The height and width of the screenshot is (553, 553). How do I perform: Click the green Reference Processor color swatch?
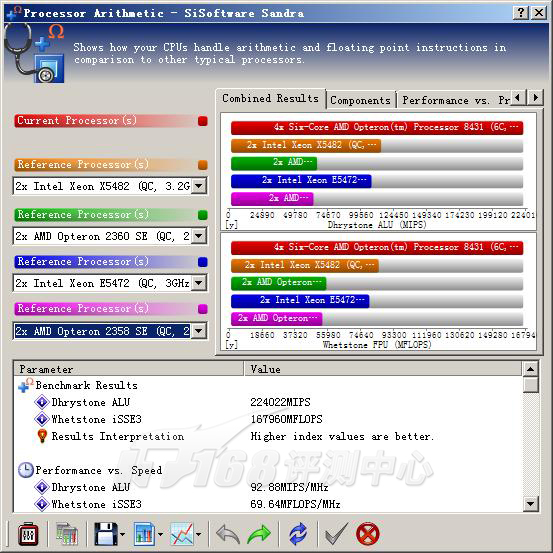[203, 215]
